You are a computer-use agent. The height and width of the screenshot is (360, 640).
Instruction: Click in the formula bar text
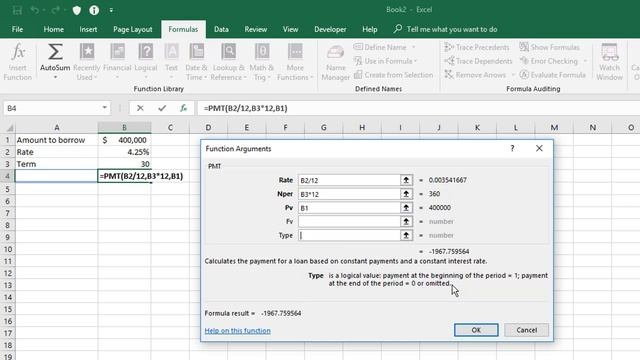[x=246, y=108]
